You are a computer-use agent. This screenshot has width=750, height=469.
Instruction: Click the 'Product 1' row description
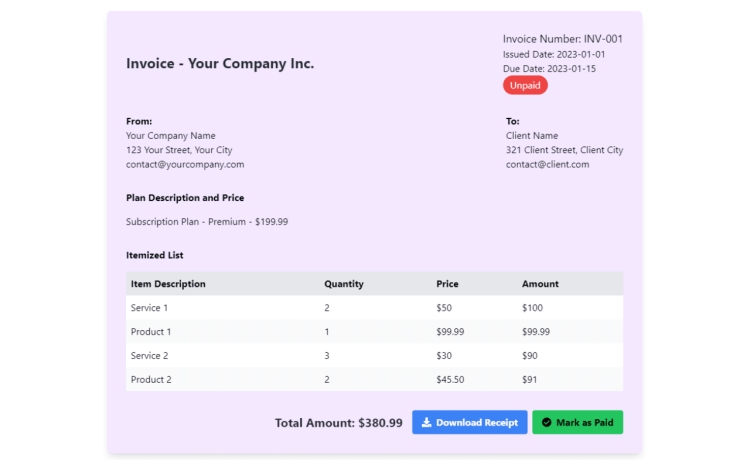point(150,332)
